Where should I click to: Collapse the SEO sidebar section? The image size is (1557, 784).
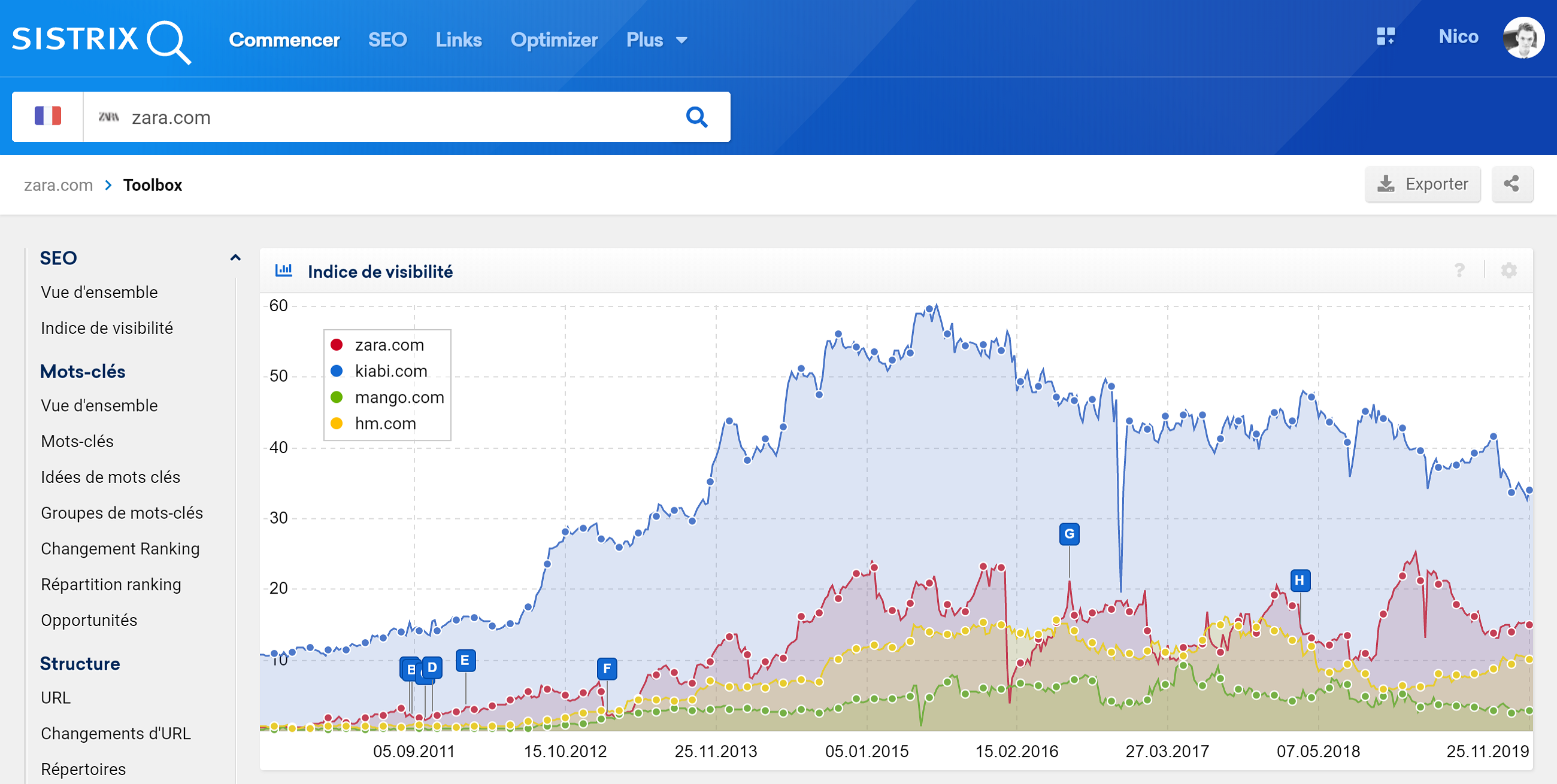[236, 258]
